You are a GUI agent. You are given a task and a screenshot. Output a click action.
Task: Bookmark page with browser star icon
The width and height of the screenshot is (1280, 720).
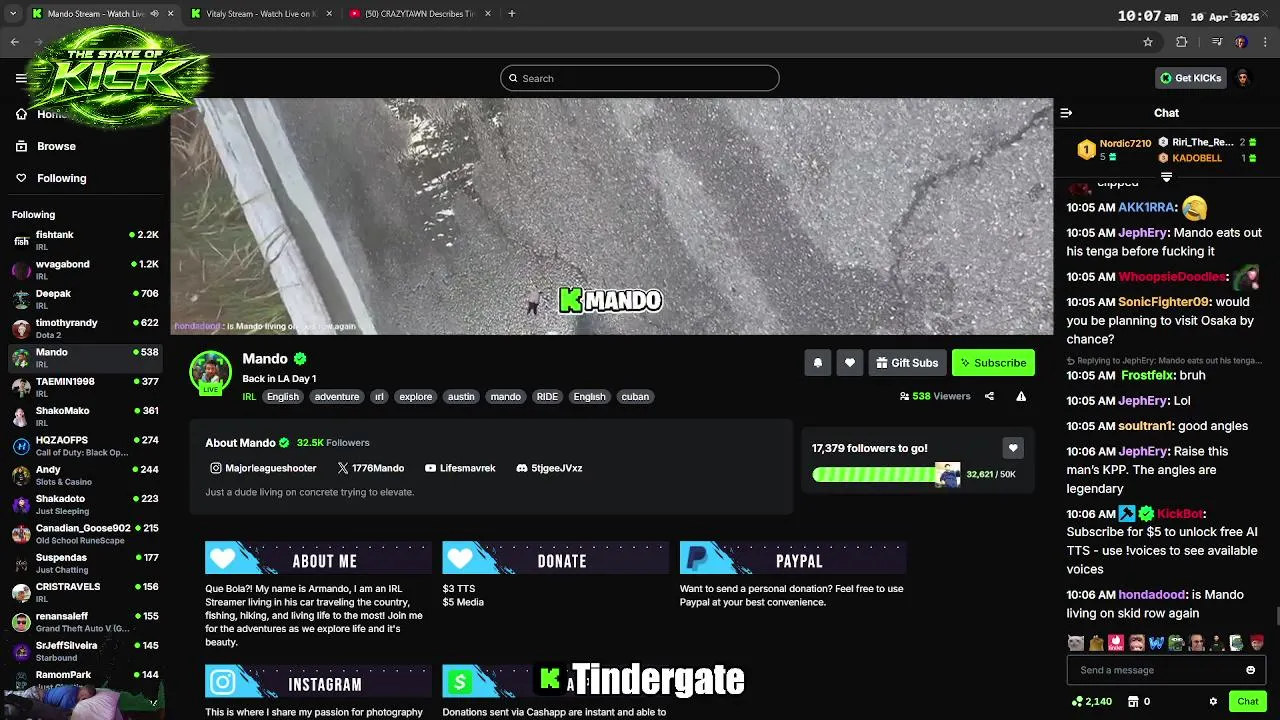1148,42
